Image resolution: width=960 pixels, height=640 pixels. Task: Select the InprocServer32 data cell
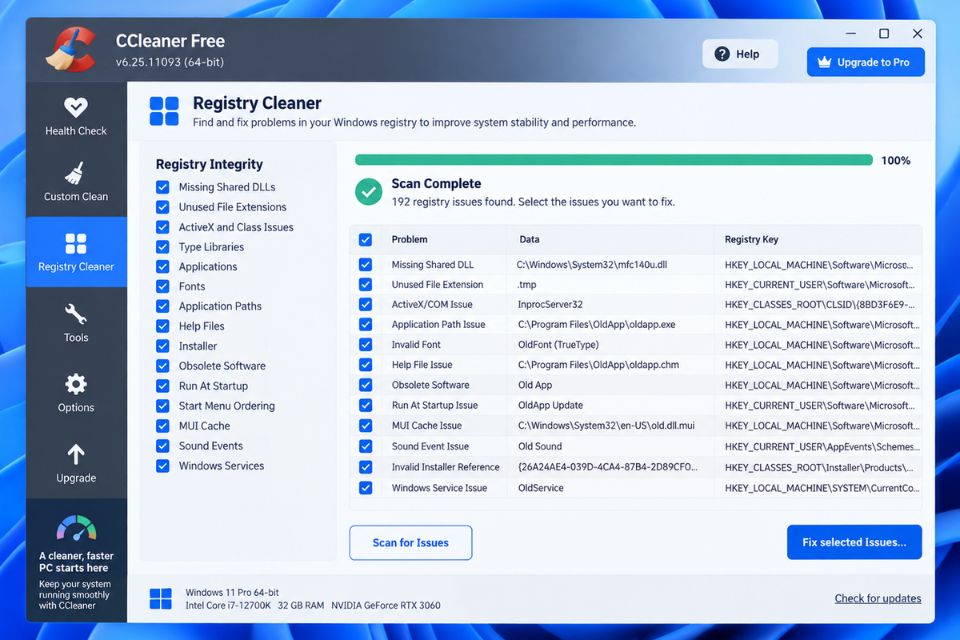(x=550, y=304)
